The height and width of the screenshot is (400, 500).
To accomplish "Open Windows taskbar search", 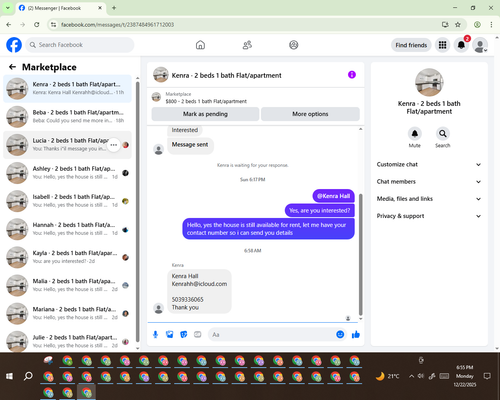I will point(28,376).
